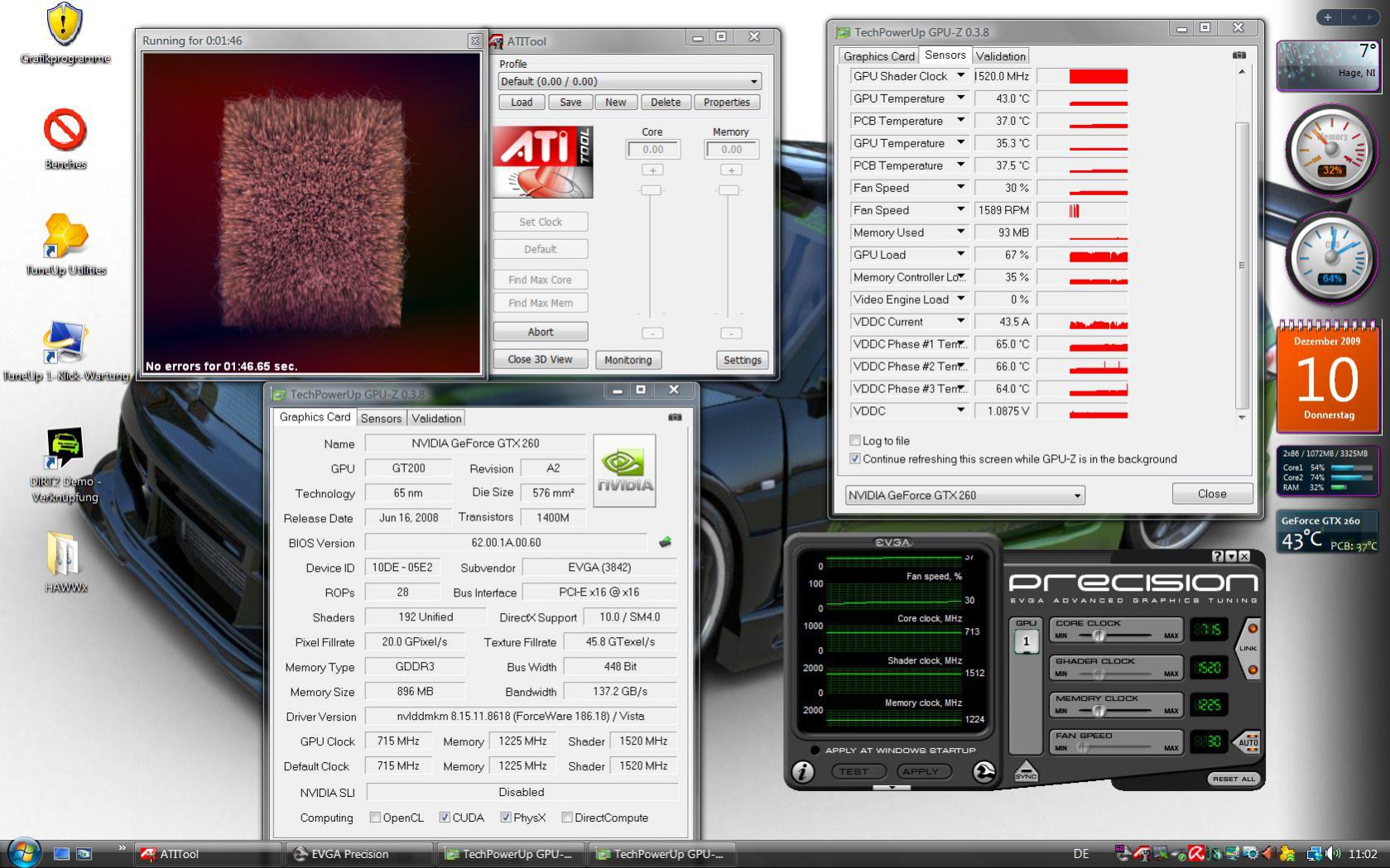Open Monitoring in ATITool
Viewport: 1390px width, 868px height.
[628, 360]
